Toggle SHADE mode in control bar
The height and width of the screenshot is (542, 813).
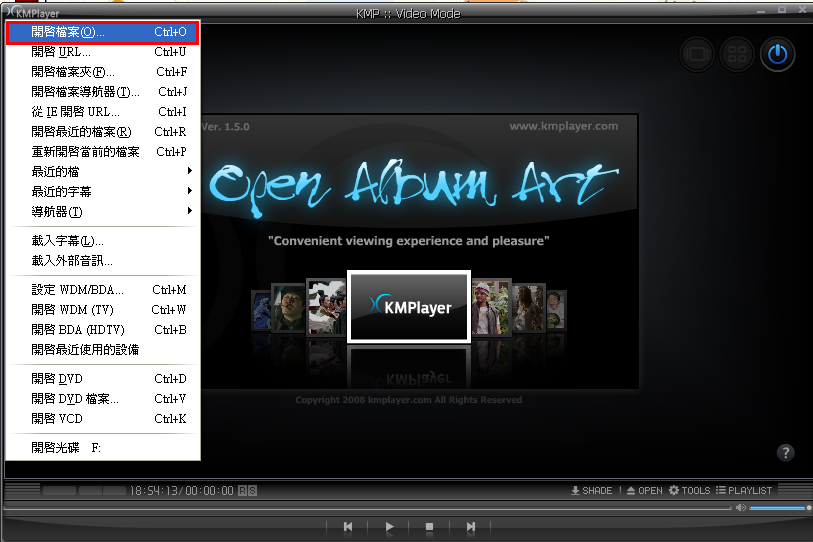591,490
